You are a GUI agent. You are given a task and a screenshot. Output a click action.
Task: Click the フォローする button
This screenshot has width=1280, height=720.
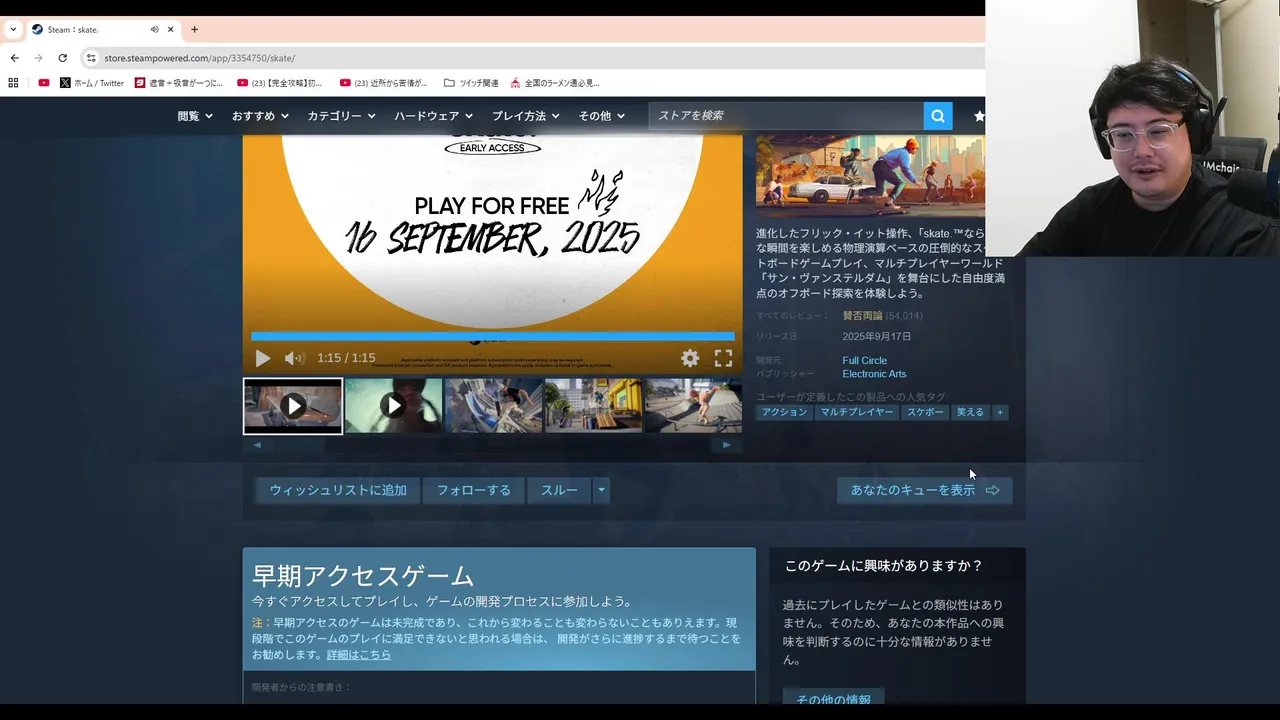pyautogui.click(x=474, y=490)
